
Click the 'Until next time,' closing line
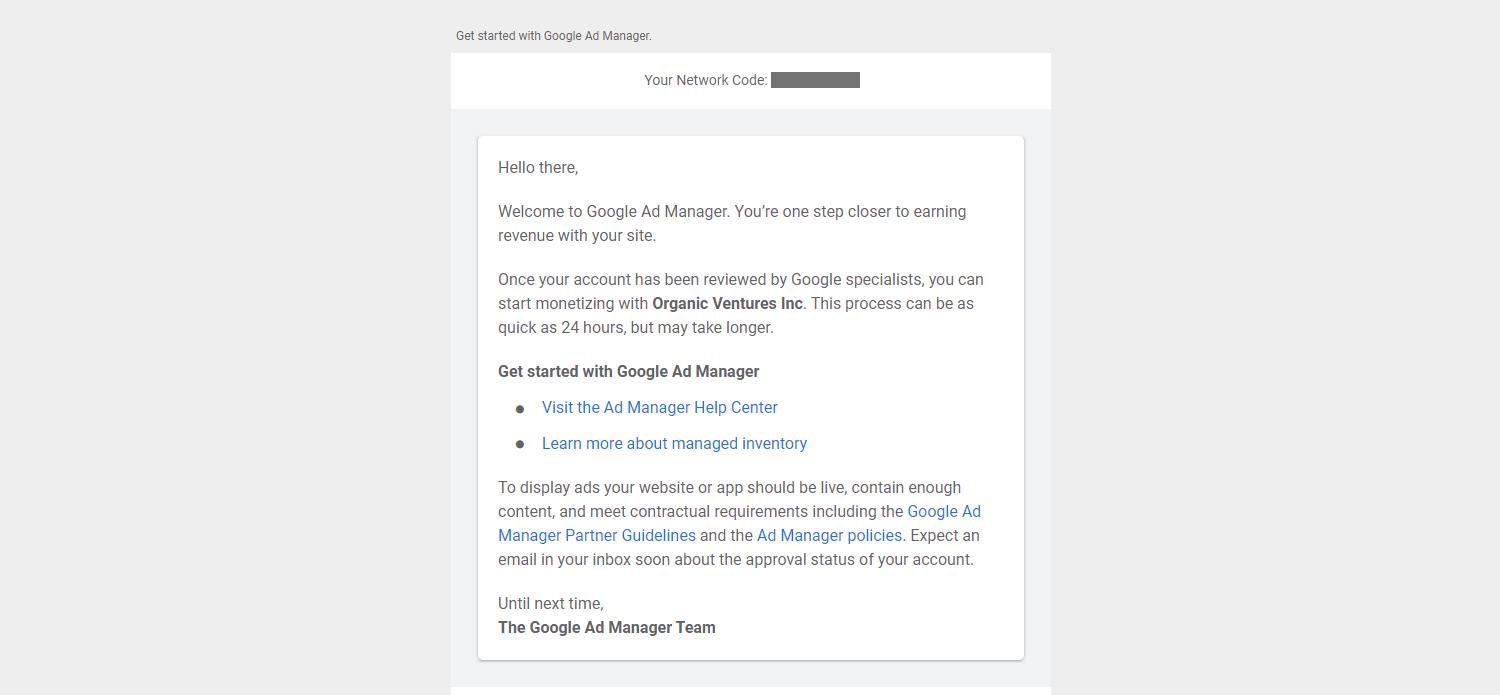[x=550, y=603]
